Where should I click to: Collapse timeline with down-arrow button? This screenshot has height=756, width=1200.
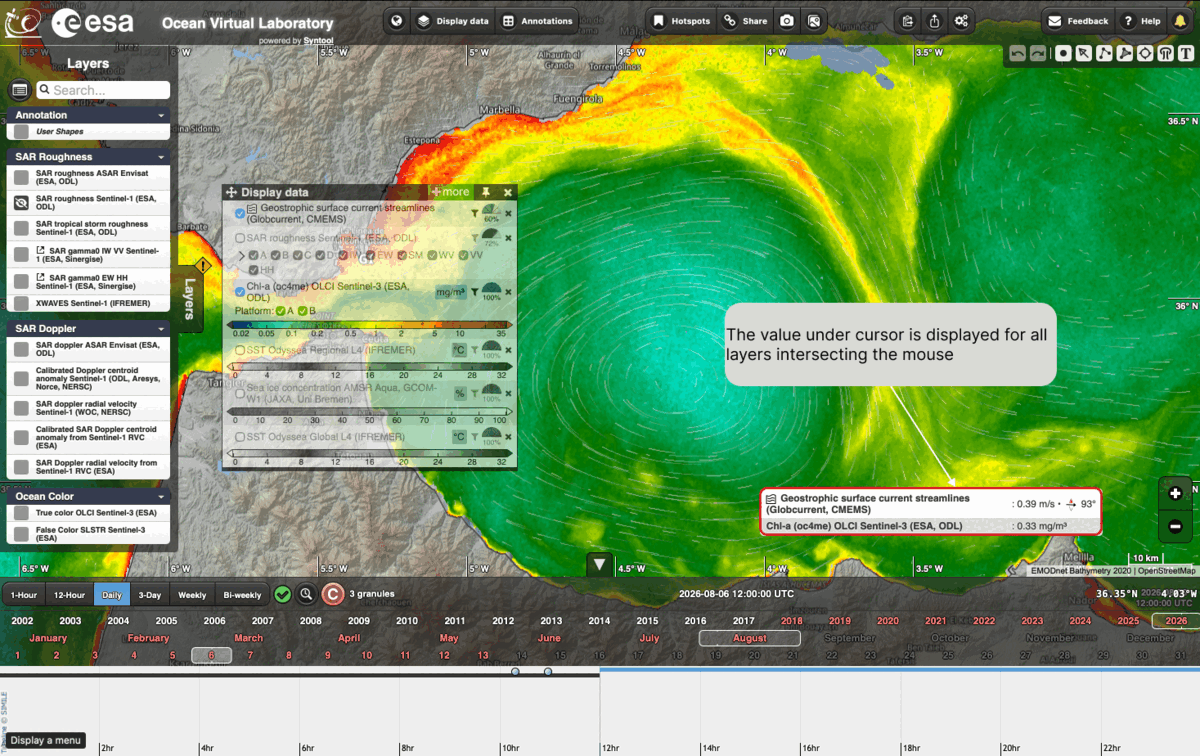(599, 565)
